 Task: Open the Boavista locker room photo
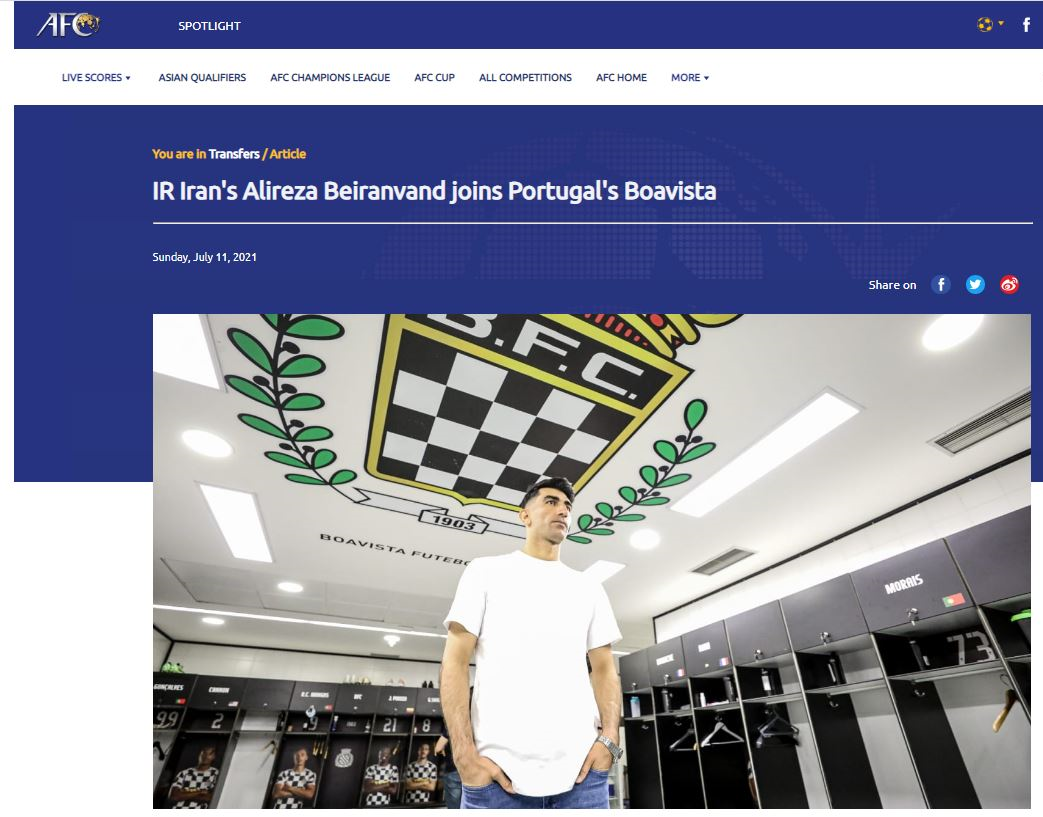click(592, 562)
